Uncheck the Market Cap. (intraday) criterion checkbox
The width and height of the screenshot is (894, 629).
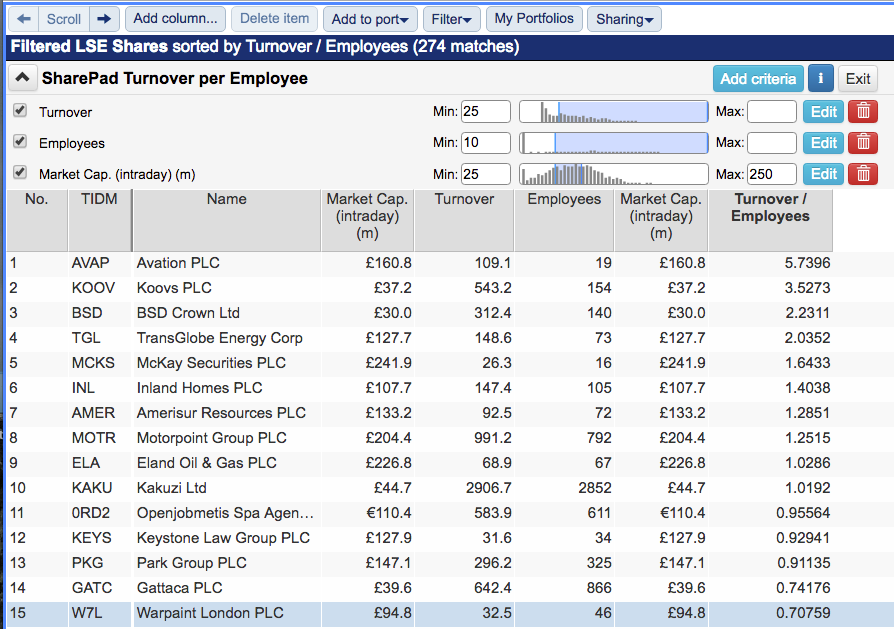20,172
